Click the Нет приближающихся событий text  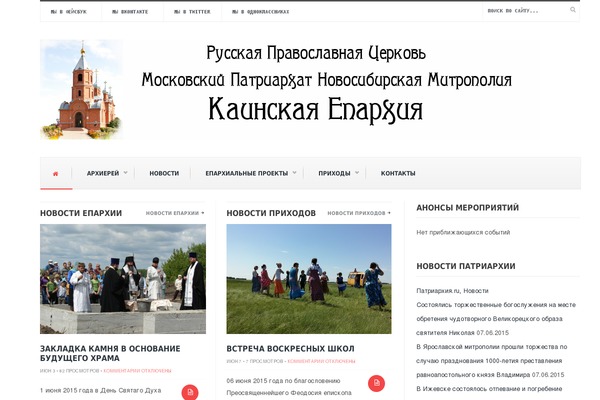click(x=463, y=232)
